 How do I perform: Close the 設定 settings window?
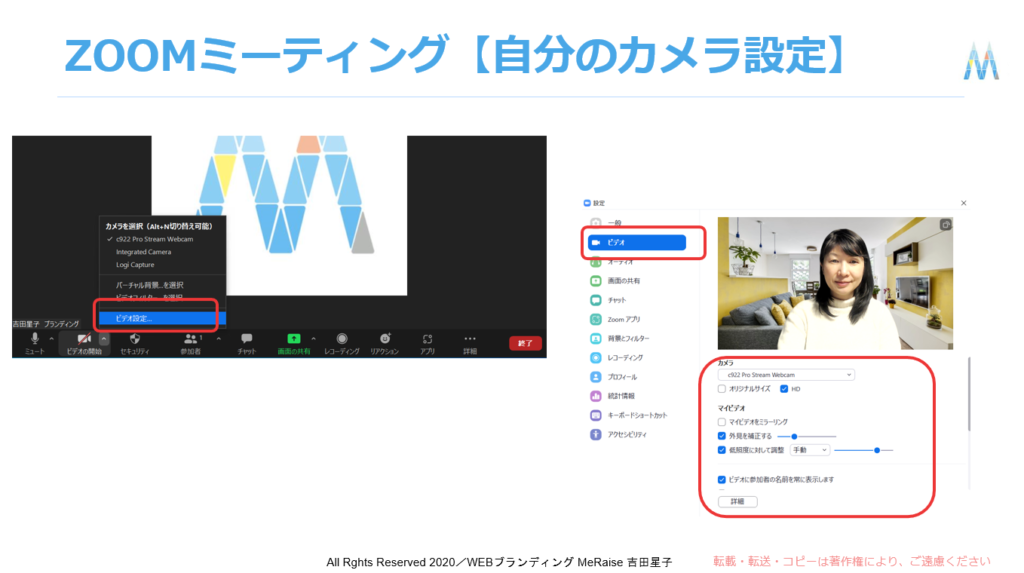pos(963,203)
